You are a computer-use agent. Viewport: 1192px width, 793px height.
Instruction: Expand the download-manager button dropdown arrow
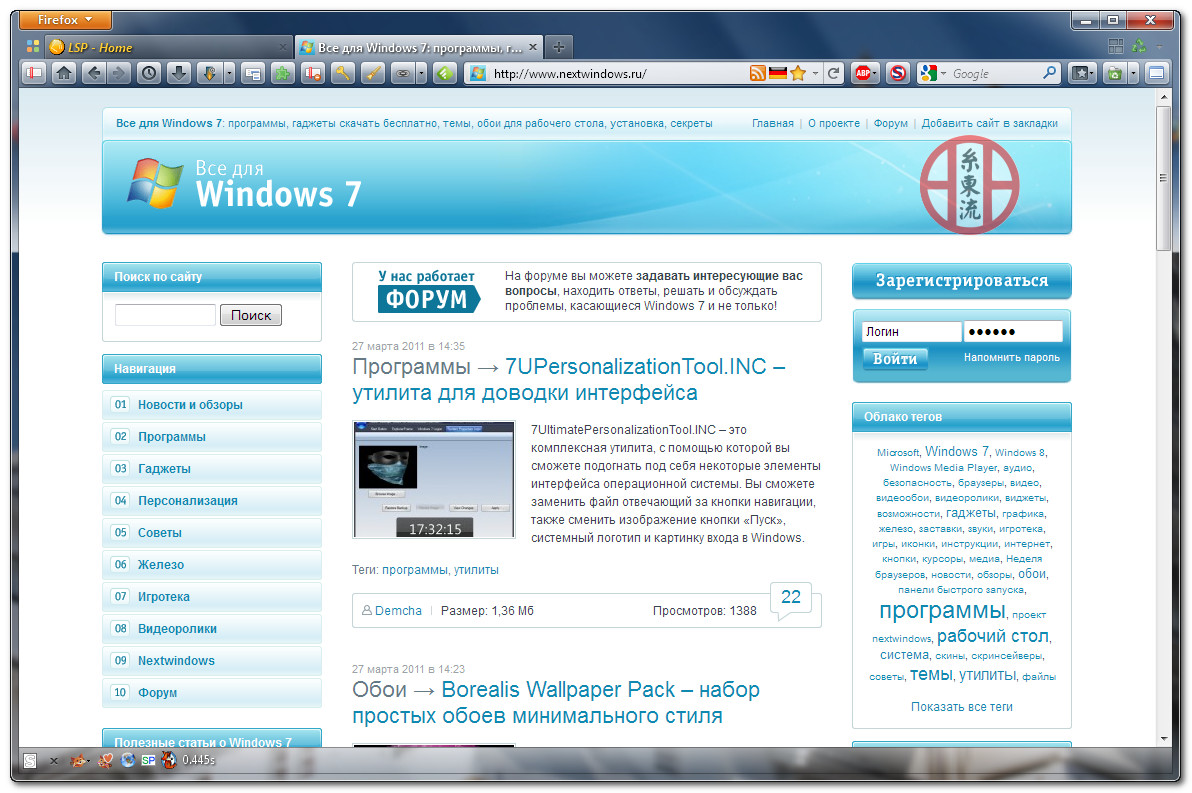pyautogui.click(x=229, y=74)
